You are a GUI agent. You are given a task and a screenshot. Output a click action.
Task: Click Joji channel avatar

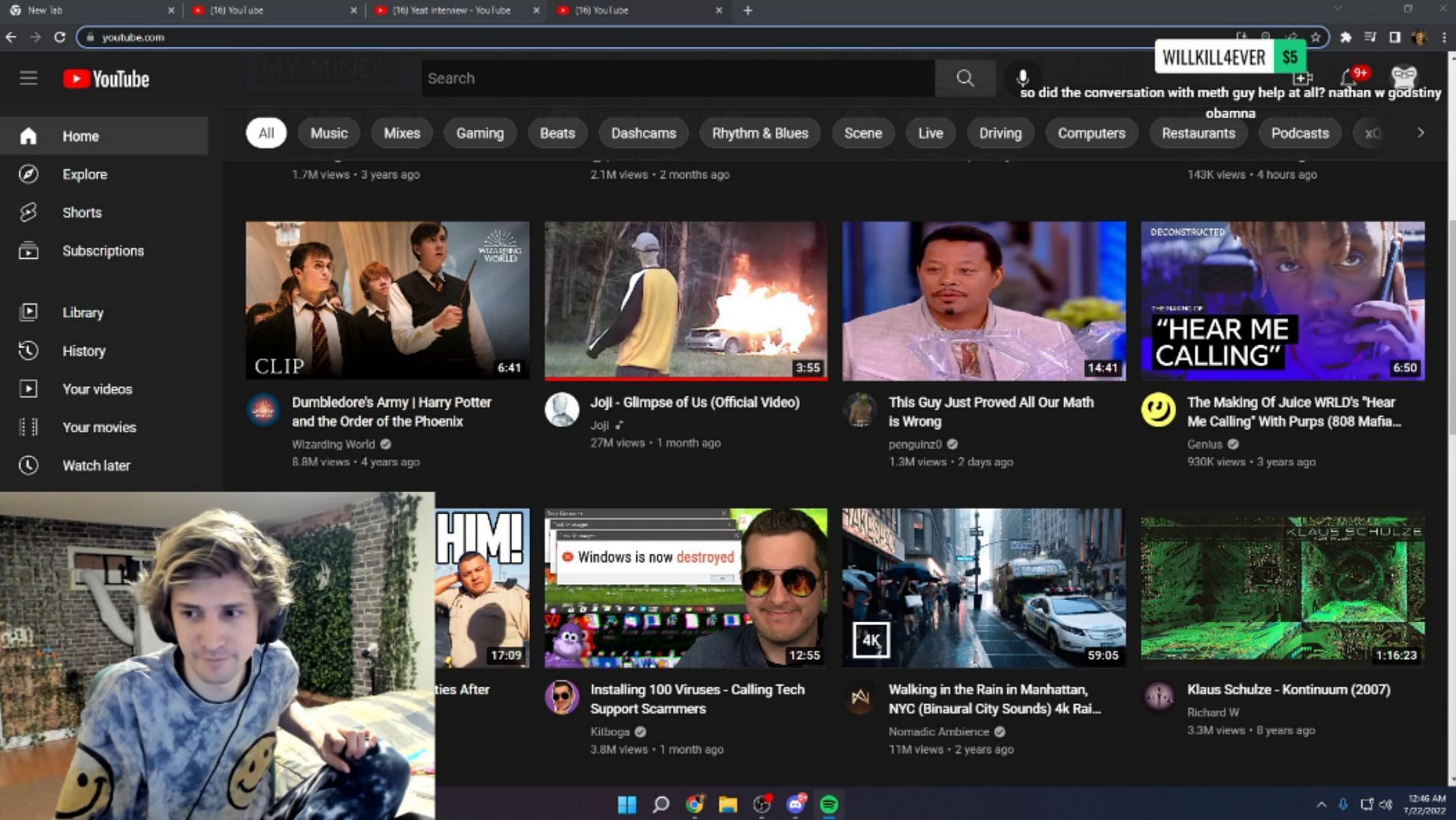click(x=561, y=410)
